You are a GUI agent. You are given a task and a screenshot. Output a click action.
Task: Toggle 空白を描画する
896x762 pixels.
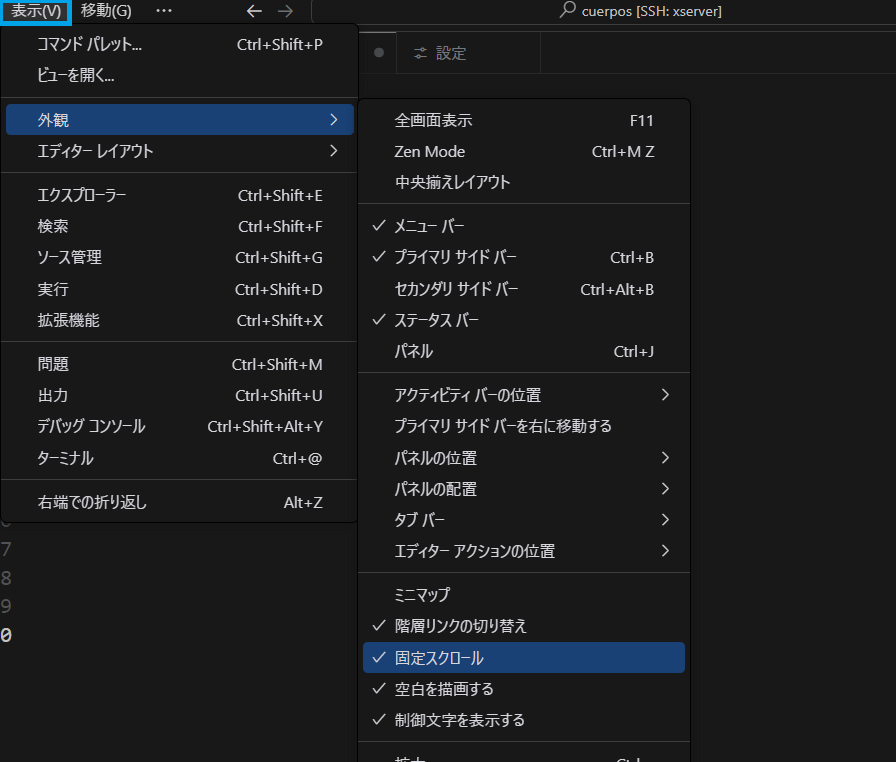tap(523, 689)
